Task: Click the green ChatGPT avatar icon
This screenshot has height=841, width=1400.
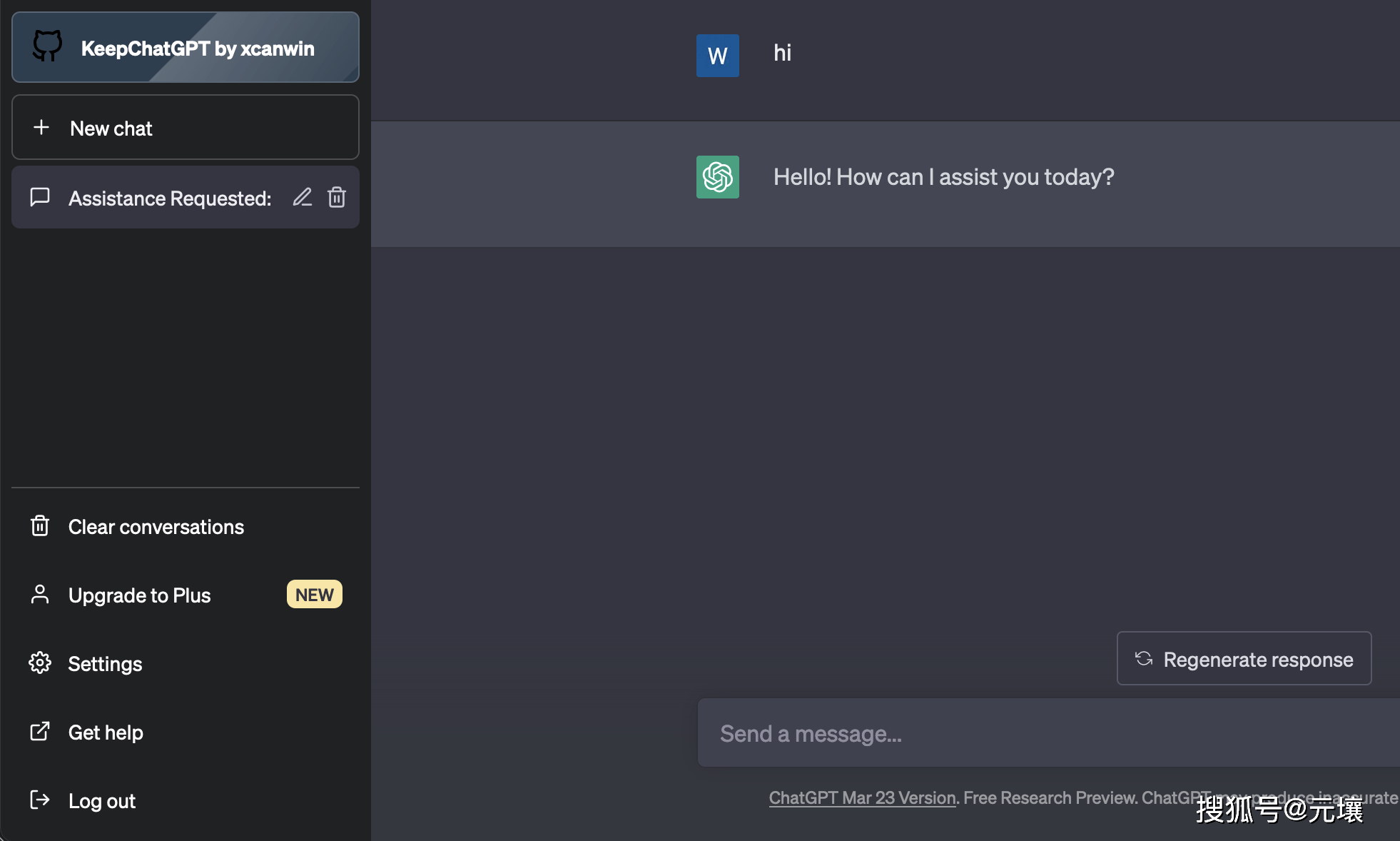Action: click(717, 177)
